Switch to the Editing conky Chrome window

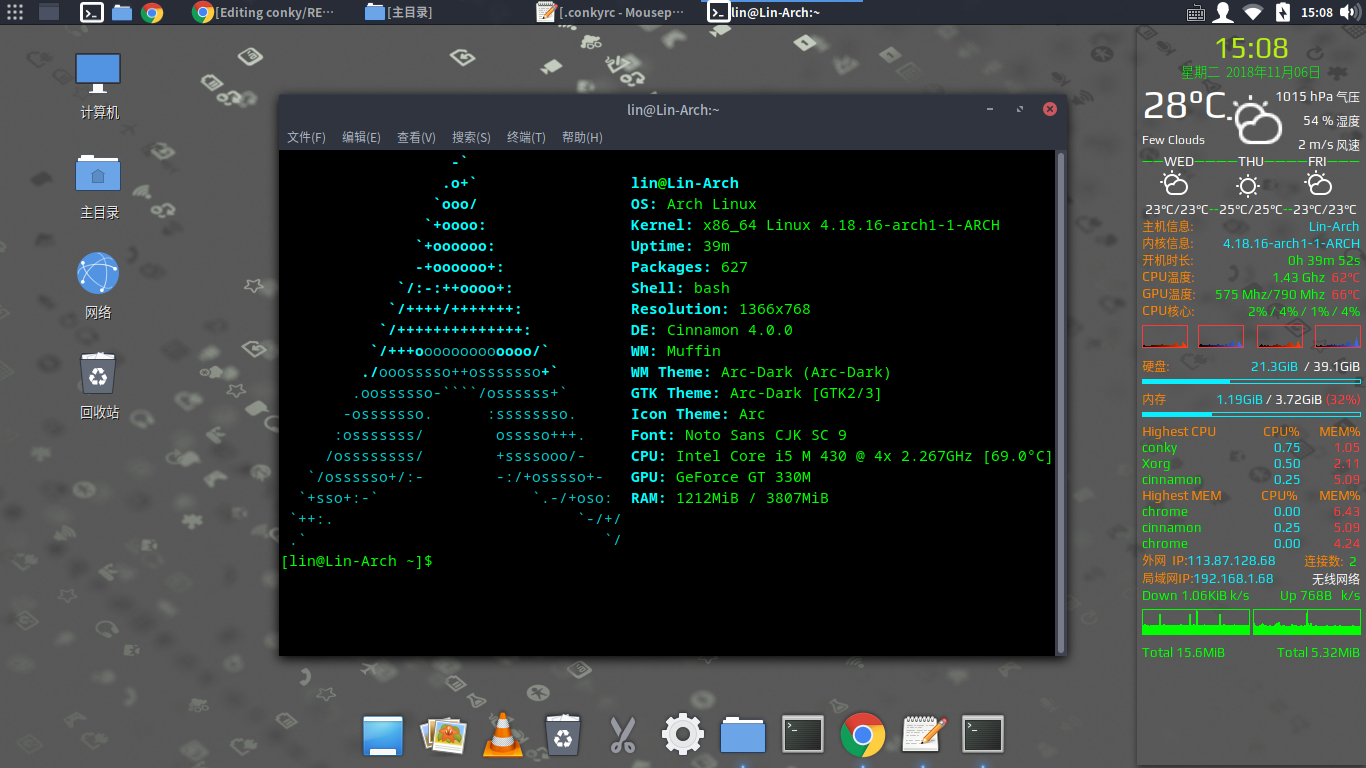[264, 13]
